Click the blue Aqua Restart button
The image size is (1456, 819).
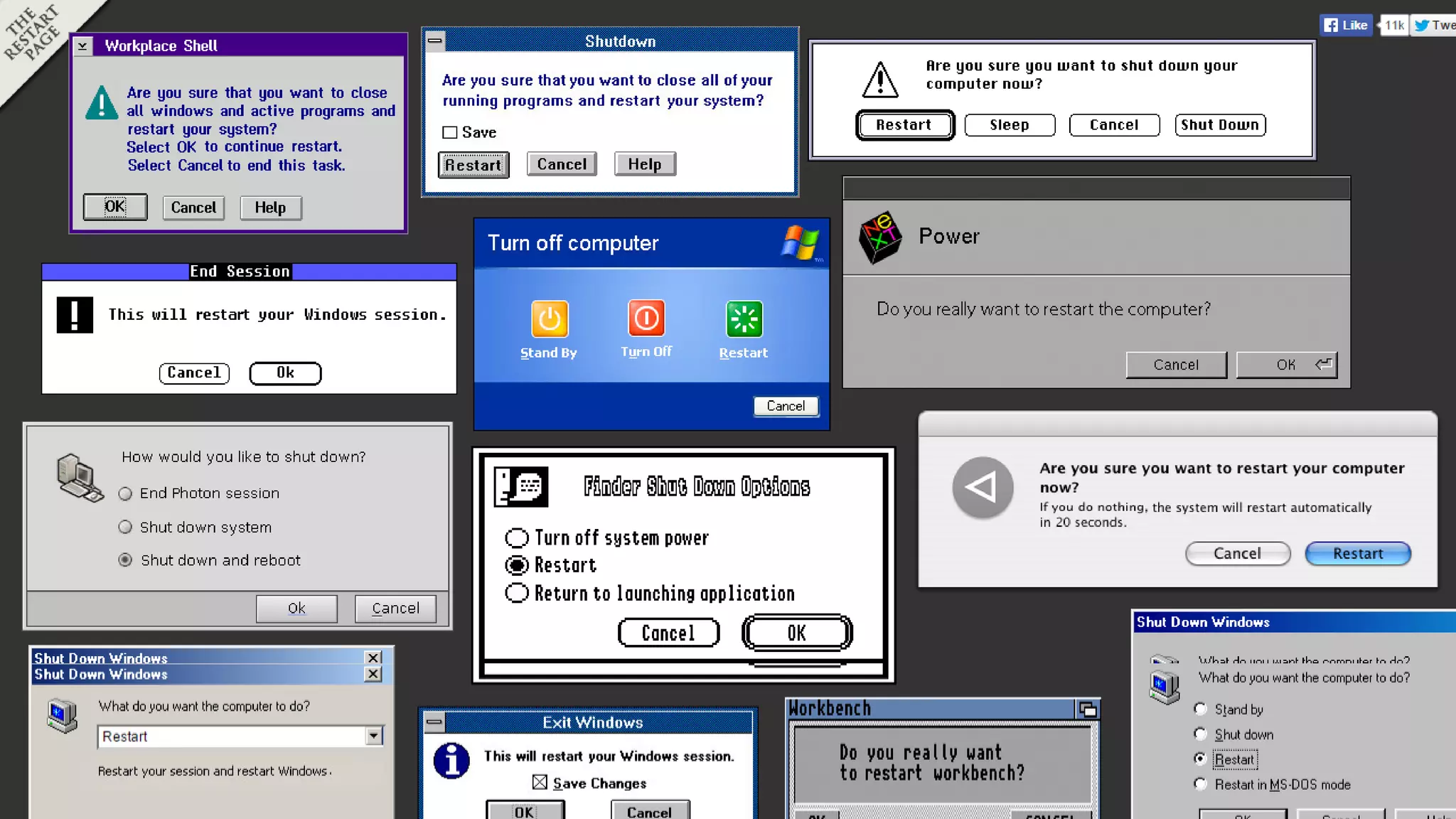pyautogui.click(x=1357, y=553)
